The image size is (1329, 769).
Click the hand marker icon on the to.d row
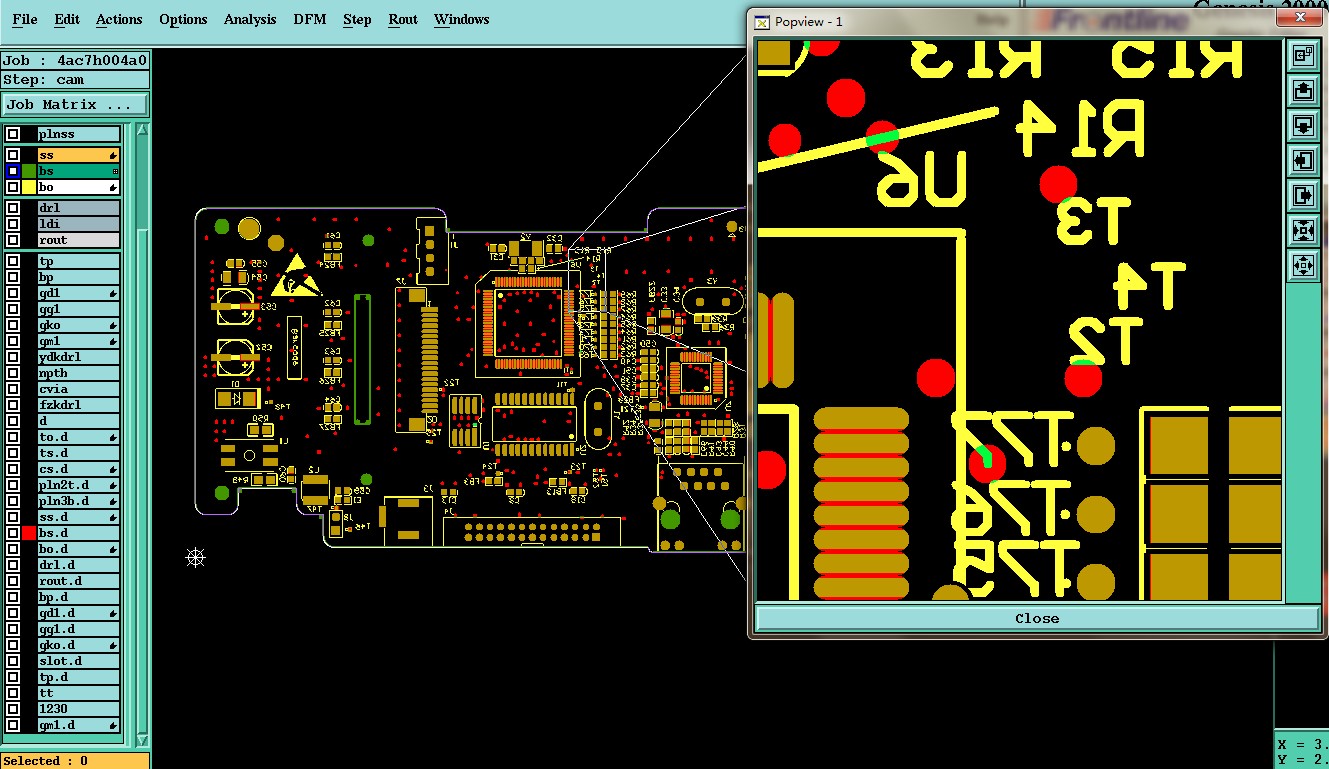[114, 438]
